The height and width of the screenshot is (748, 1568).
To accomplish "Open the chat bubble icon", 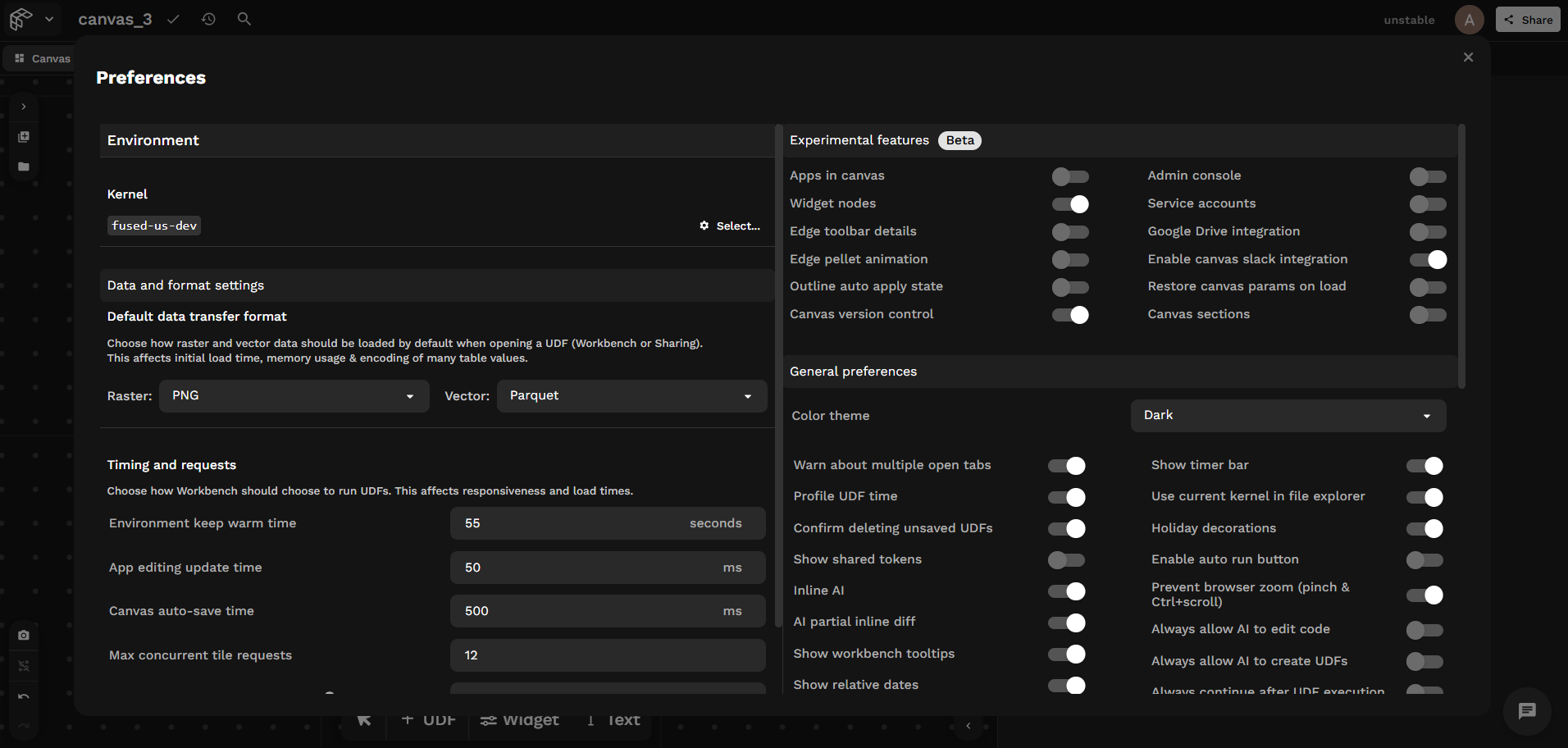I will click(x=1526, y=711).
